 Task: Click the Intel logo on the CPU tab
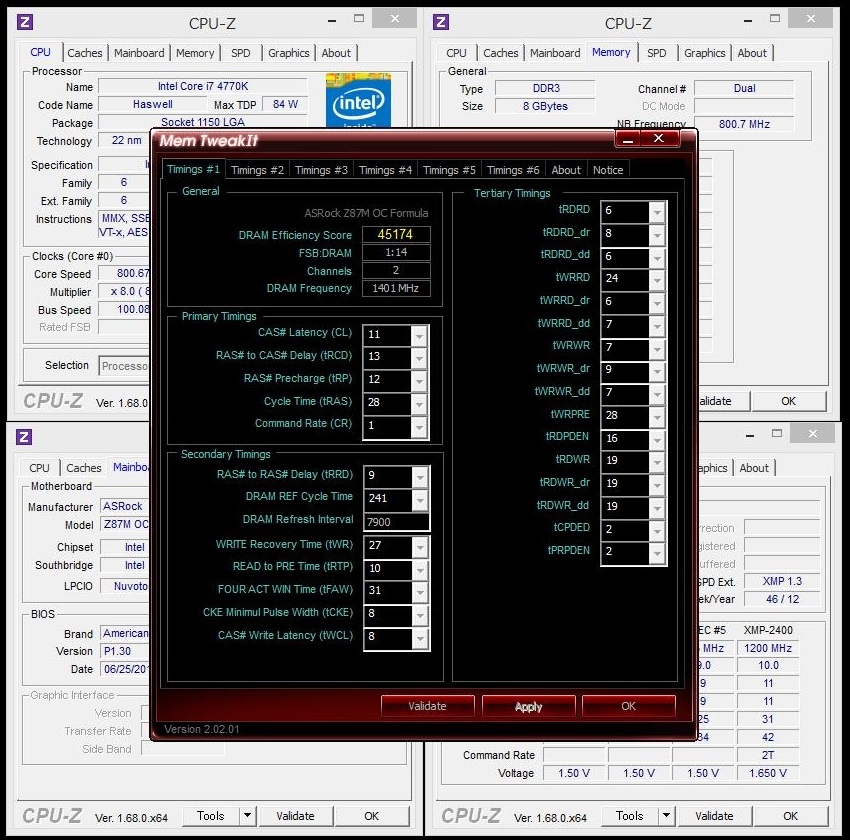point(358,101)
